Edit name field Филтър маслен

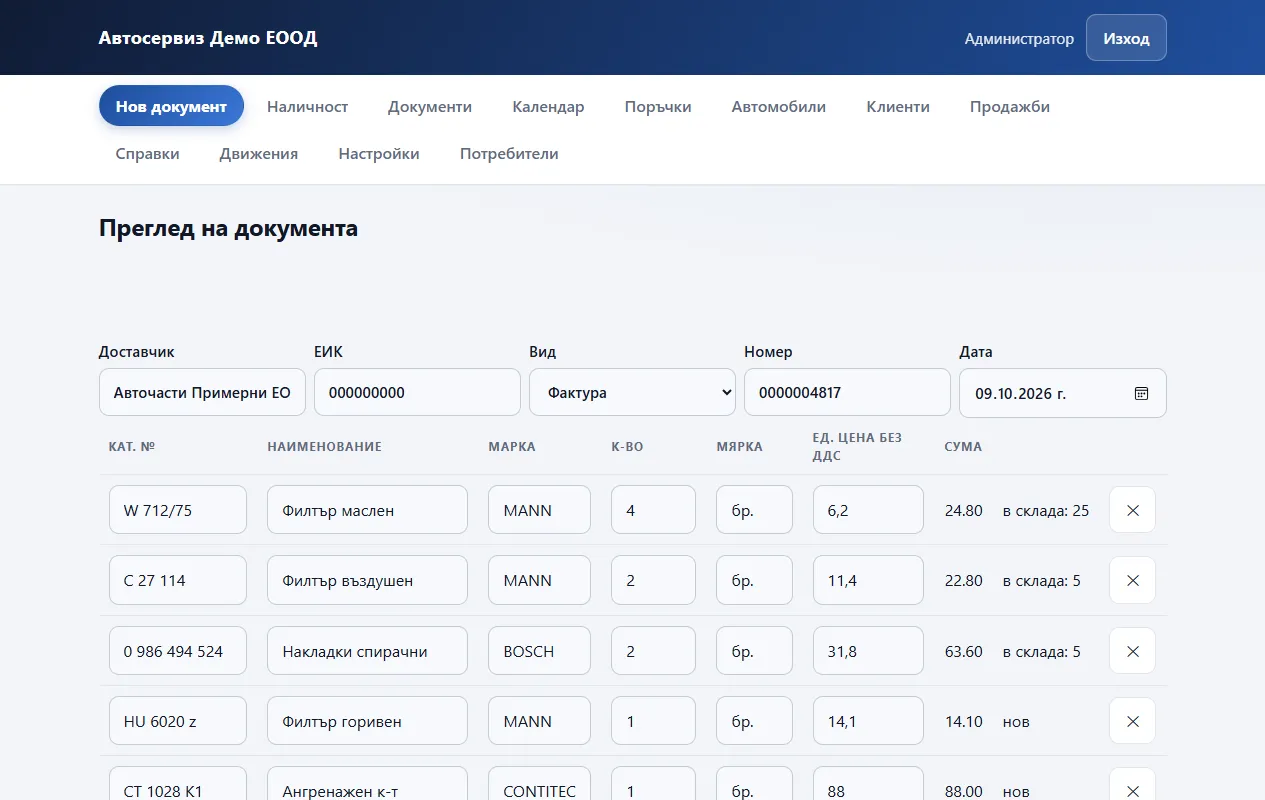[x=367, y=510]
